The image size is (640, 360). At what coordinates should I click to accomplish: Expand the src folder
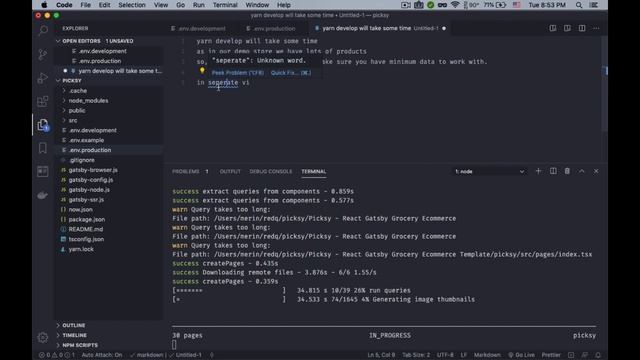(73, 120)
